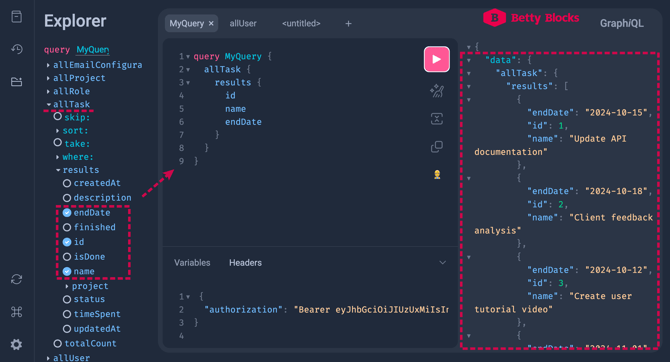Expand the project field
This screenshot has width=670, height=362.
coord(67,286)
